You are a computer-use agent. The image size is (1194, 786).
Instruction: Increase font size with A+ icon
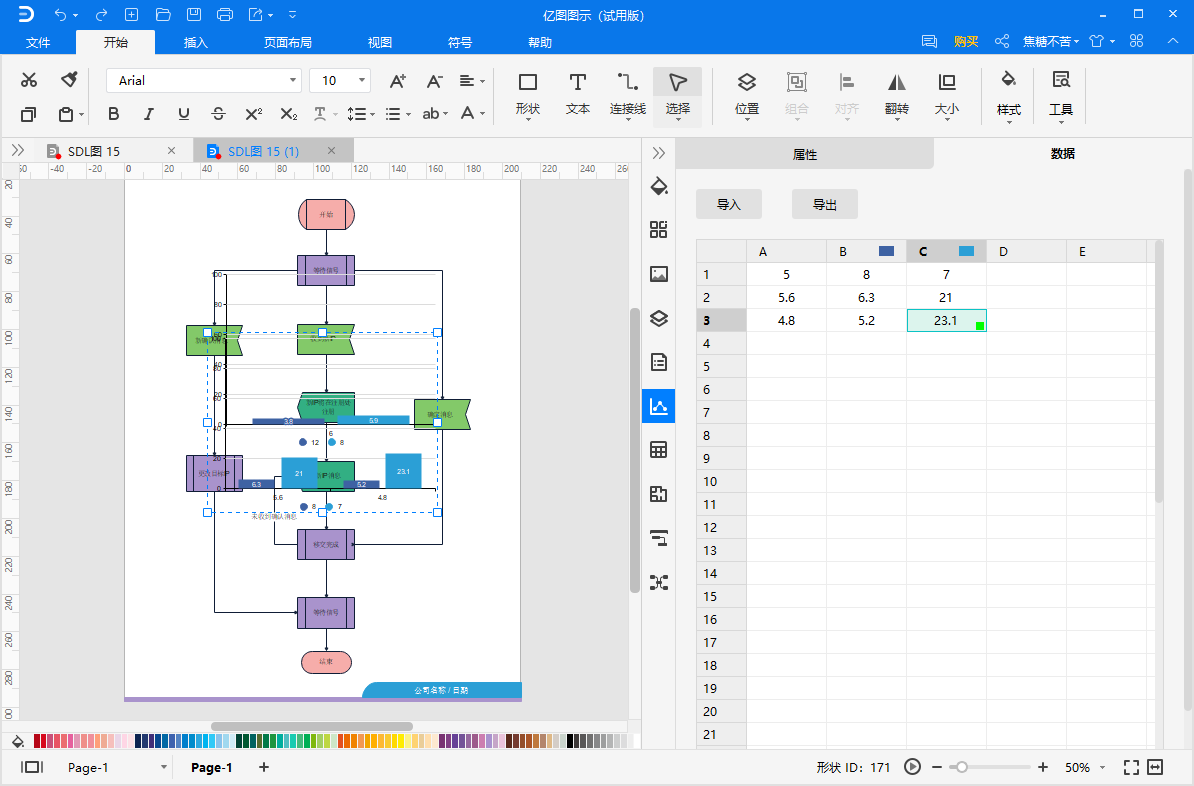click(x=397, y=81)
